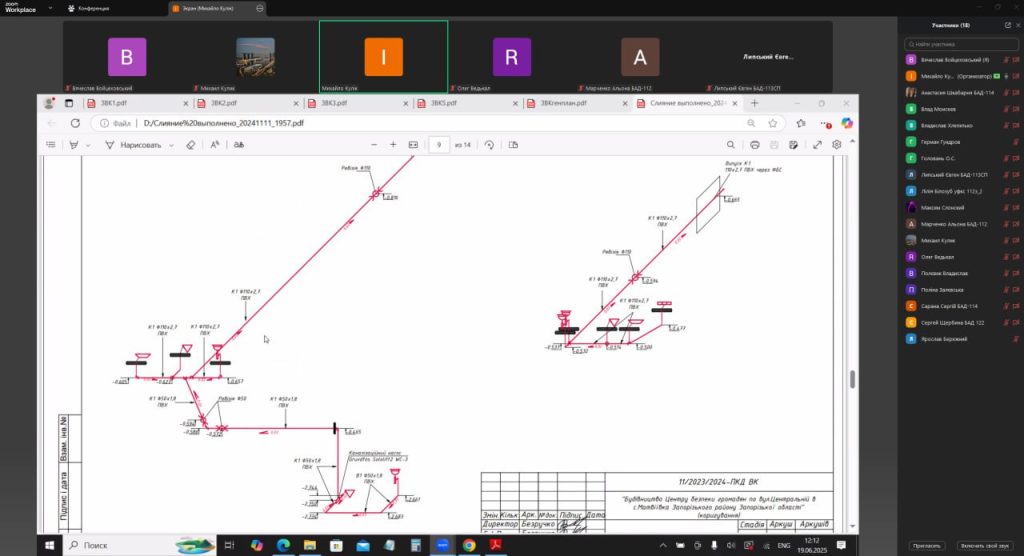The height and width of the screenshot is (556, 1024).
Task: Zoom out the PDF with minus
Action: pos(374,145)
